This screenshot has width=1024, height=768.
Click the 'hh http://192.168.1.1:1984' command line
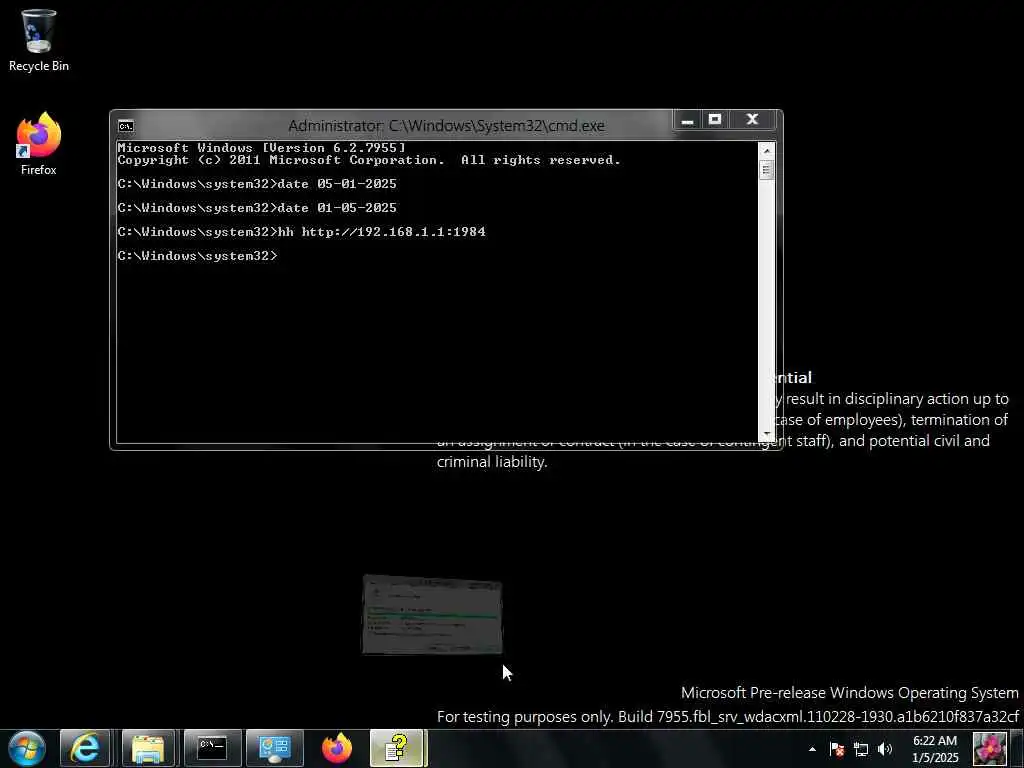click(302, 232)
